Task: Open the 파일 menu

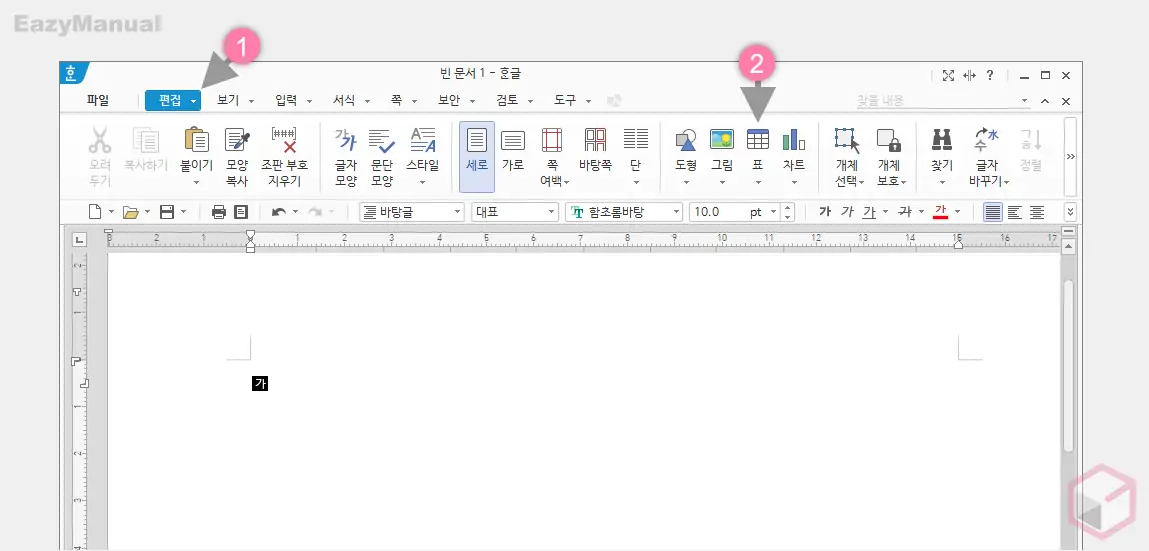Action: [98, 100]
